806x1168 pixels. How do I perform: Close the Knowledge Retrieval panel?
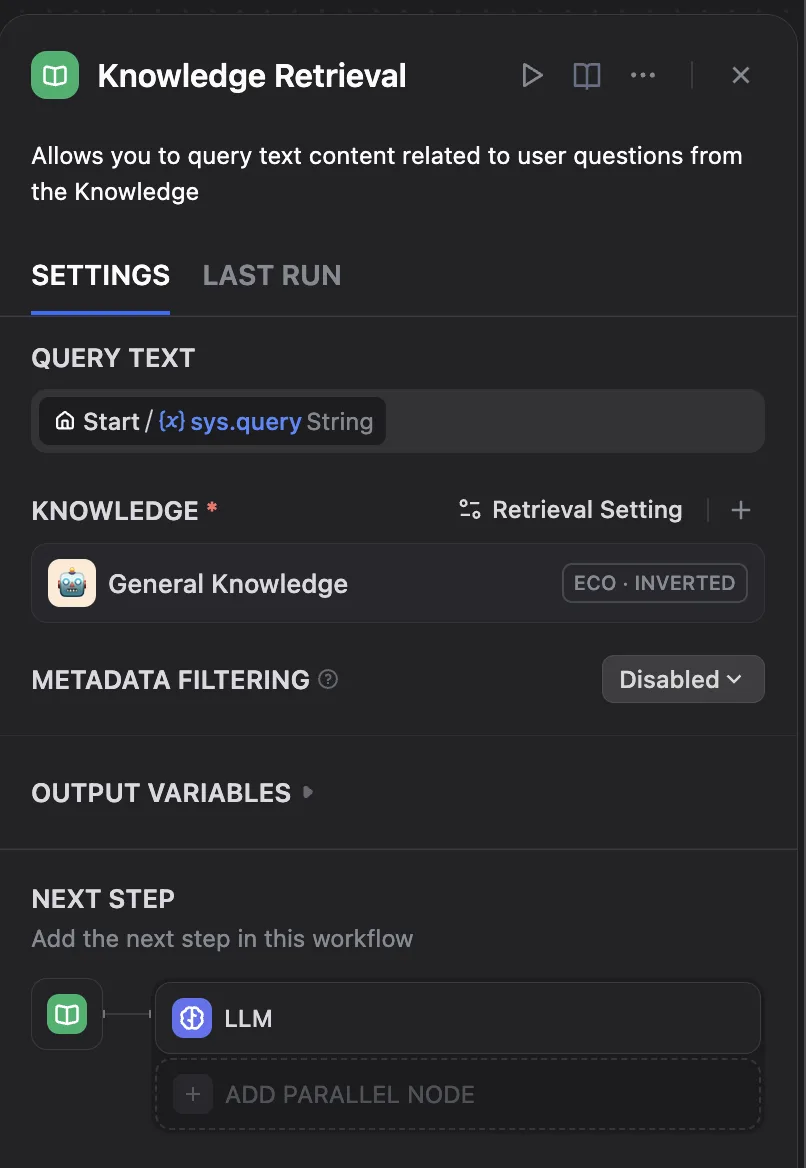coord(741,76)
